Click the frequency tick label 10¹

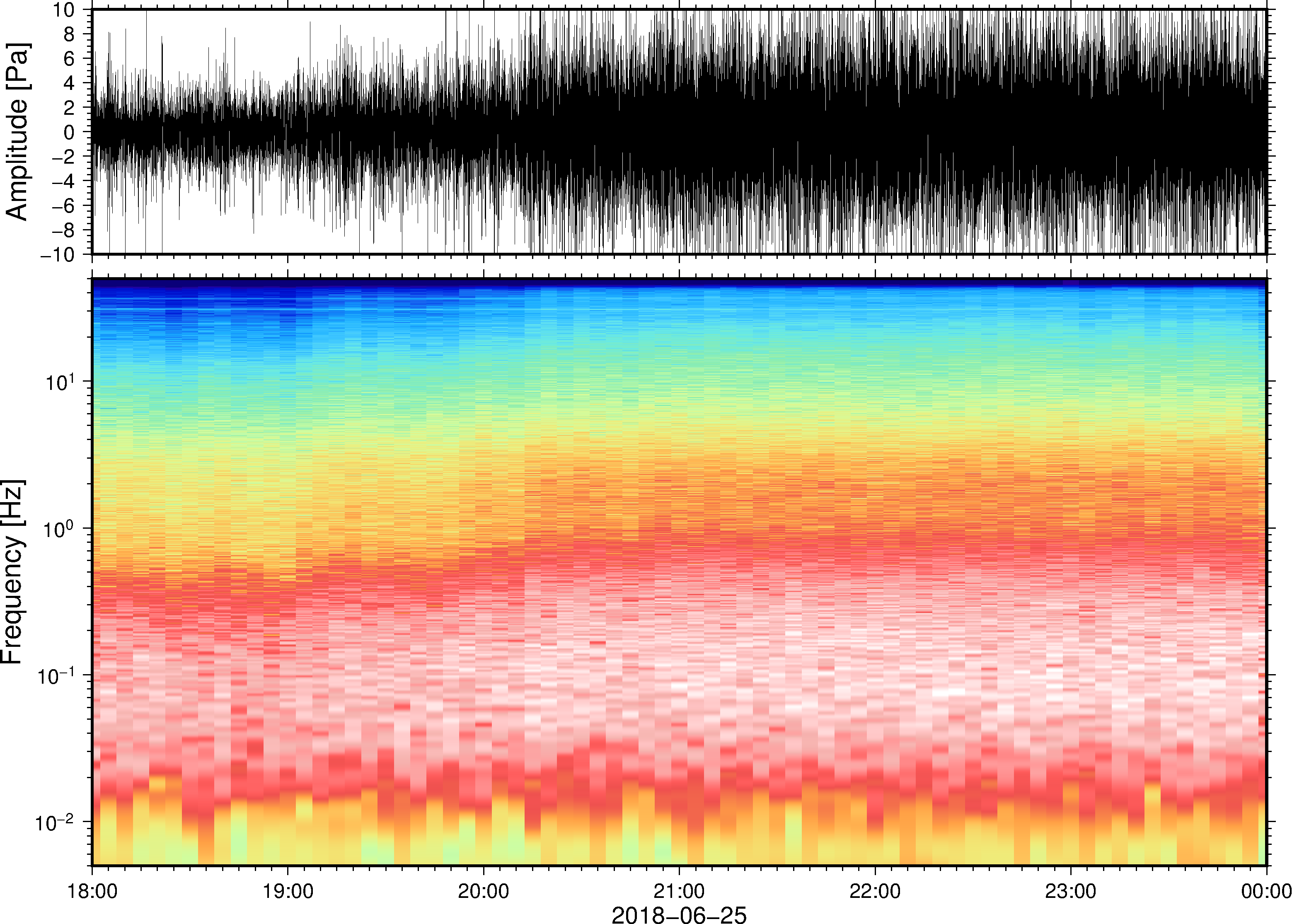60,381
